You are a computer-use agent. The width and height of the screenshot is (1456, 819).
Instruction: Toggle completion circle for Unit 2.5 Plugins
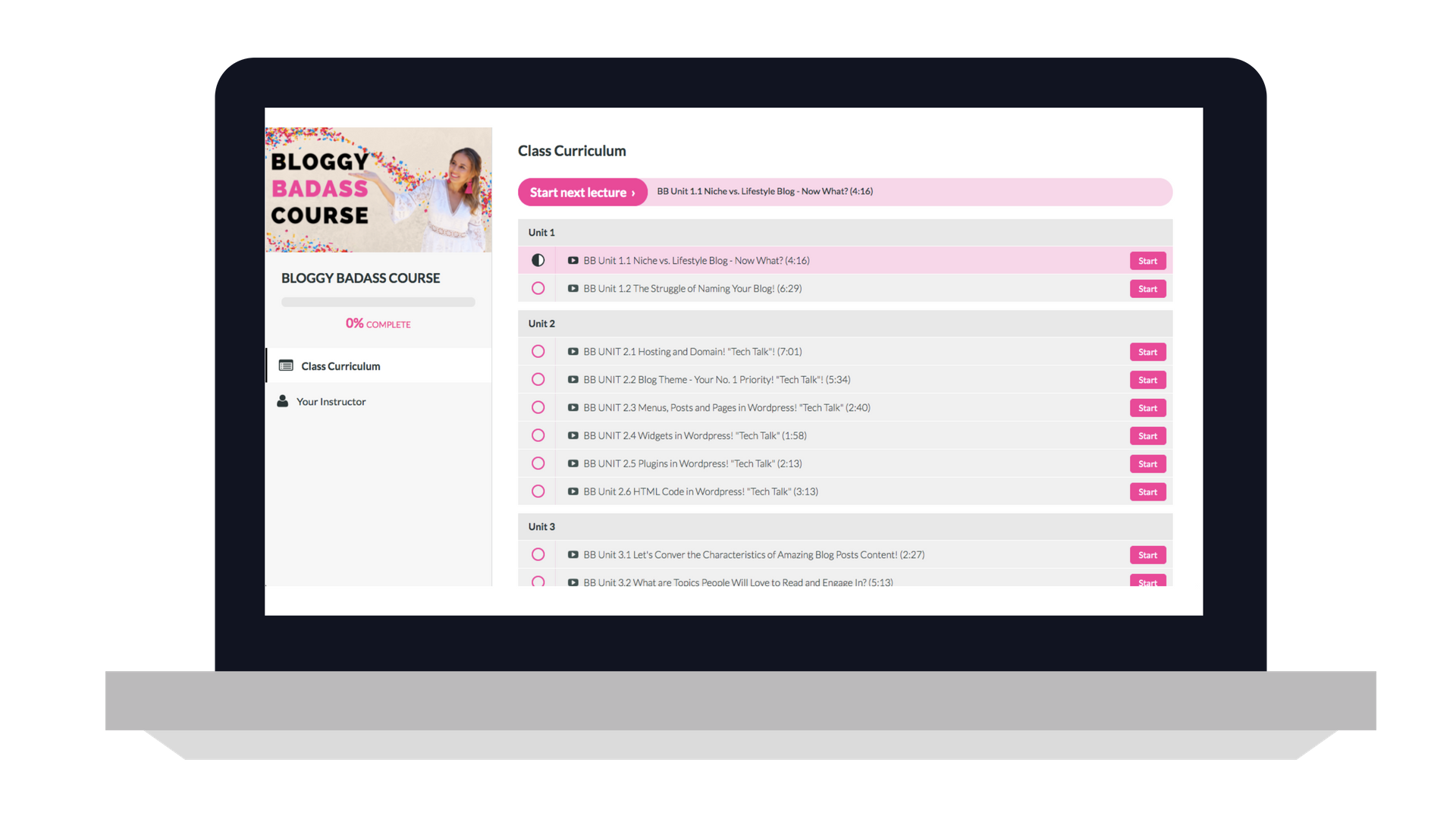538,463
